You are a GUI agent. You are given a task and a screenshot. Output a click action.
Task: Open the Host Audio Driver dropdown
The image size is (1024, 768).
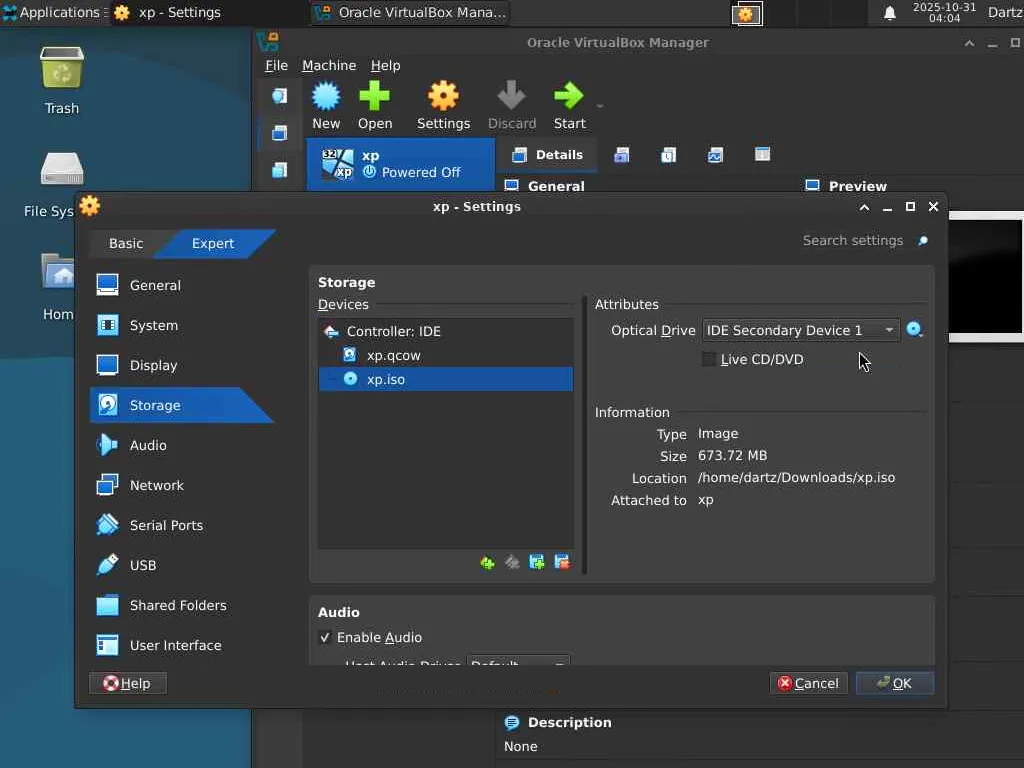[x=519, y=661]
